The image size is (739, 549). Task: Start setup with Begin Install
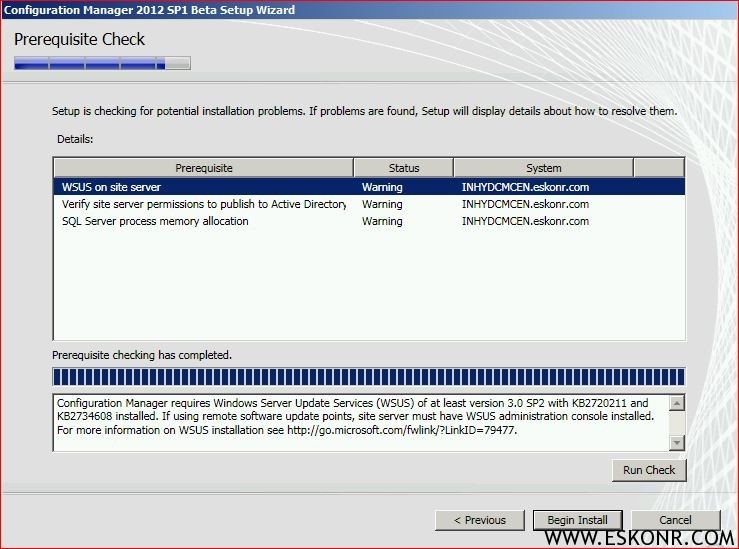578,520
